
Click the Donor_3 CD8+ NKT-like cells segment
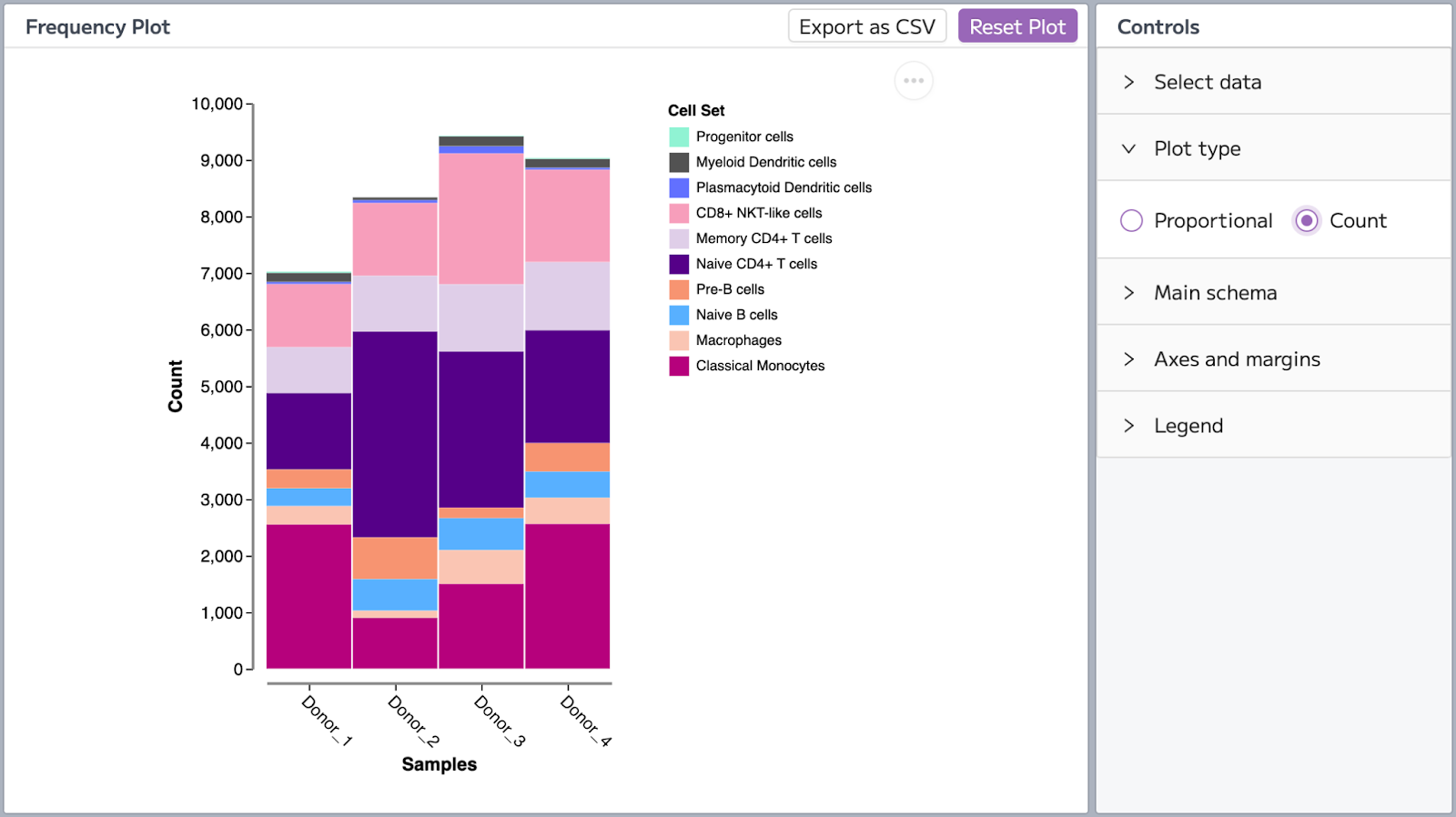(480, 218)
